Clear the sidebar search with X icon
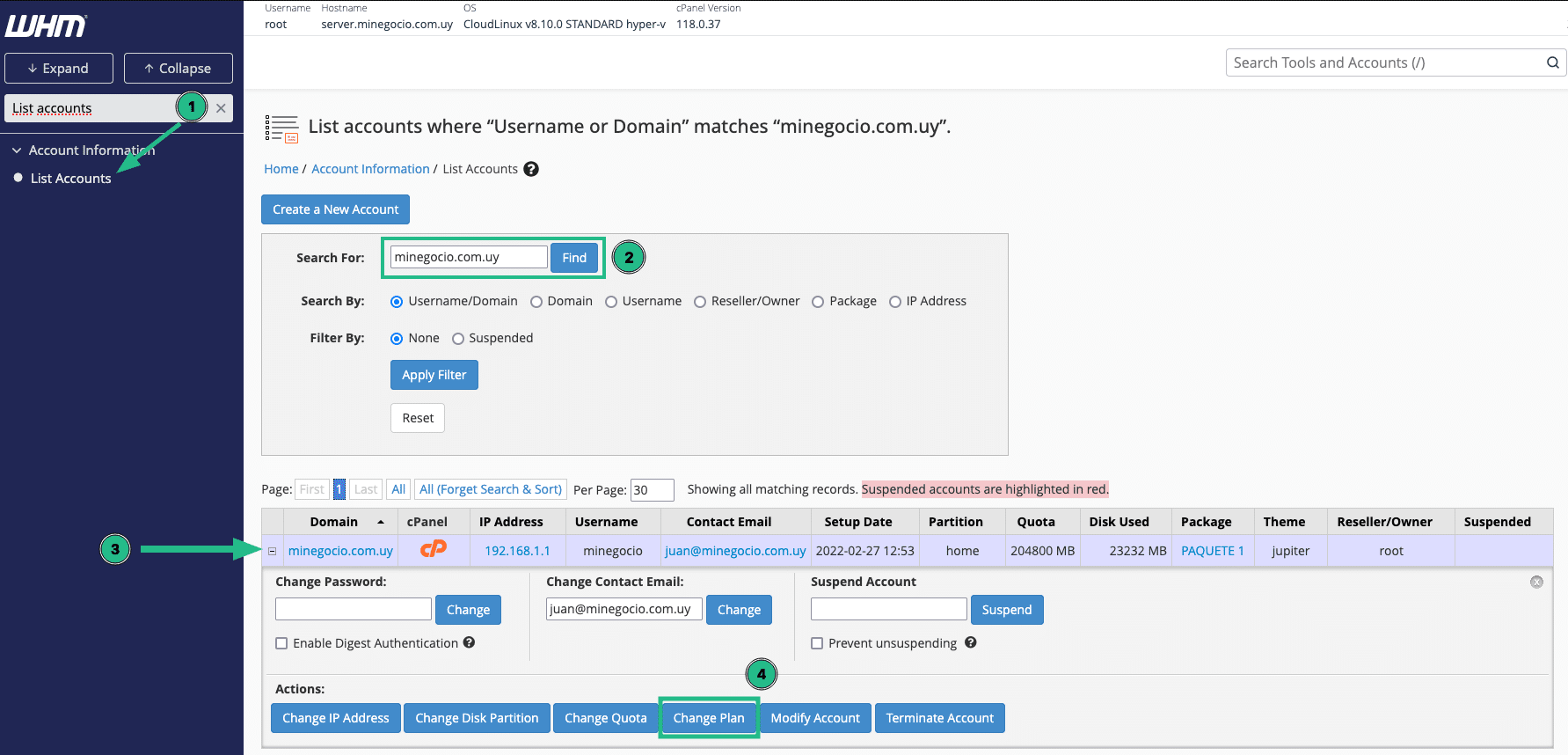This screenshot has height=755, width=1568. tap(221, 108)
